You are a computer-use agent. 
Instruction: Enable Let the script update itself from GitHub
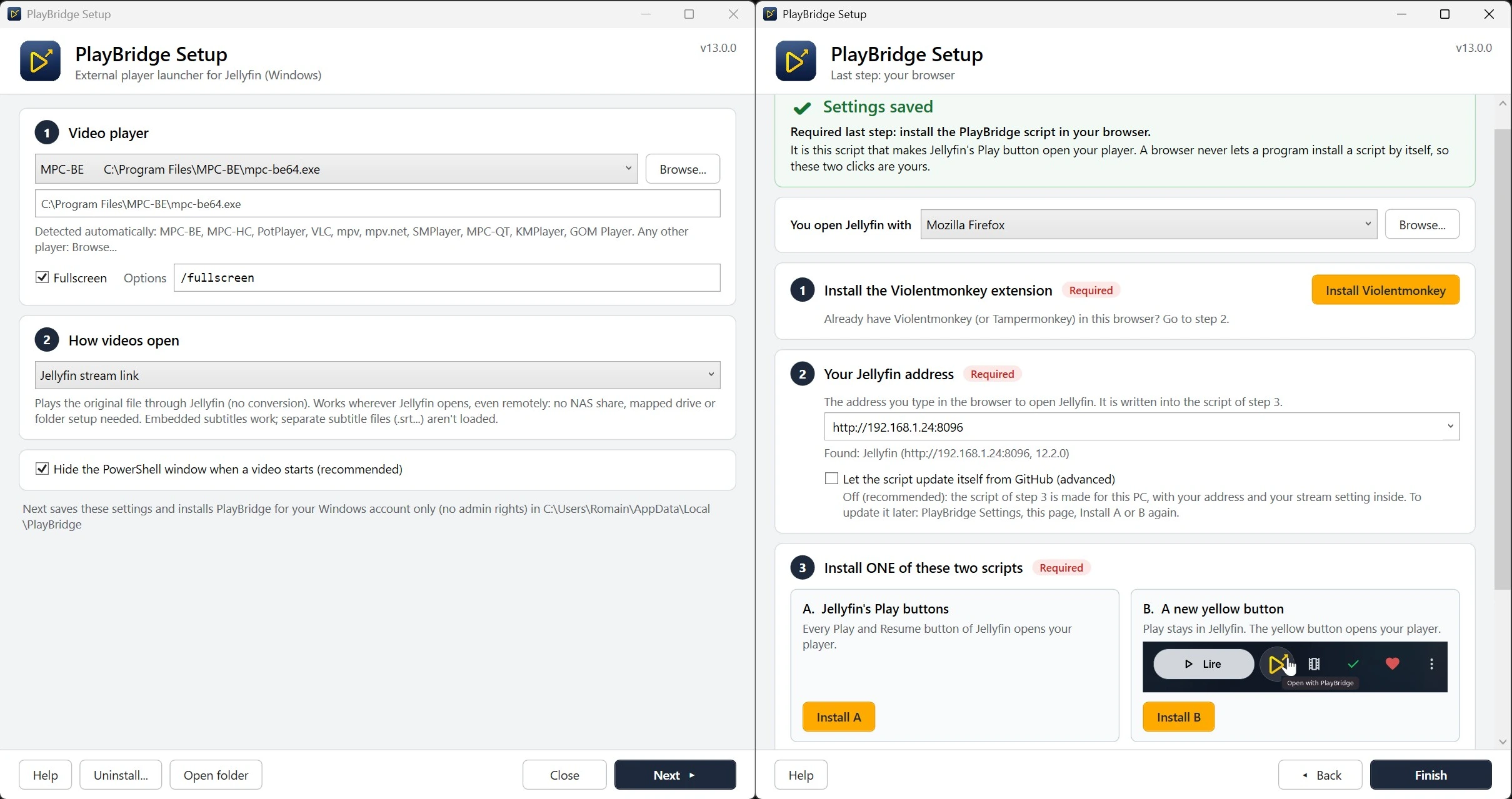click(831, 479)
